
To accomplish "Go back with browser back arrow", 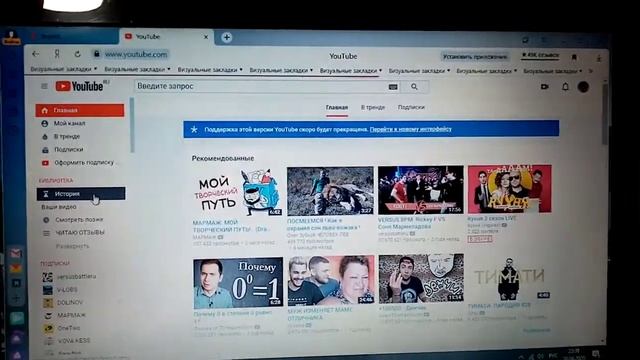I will pyautogui.click(x=36, y=53).
